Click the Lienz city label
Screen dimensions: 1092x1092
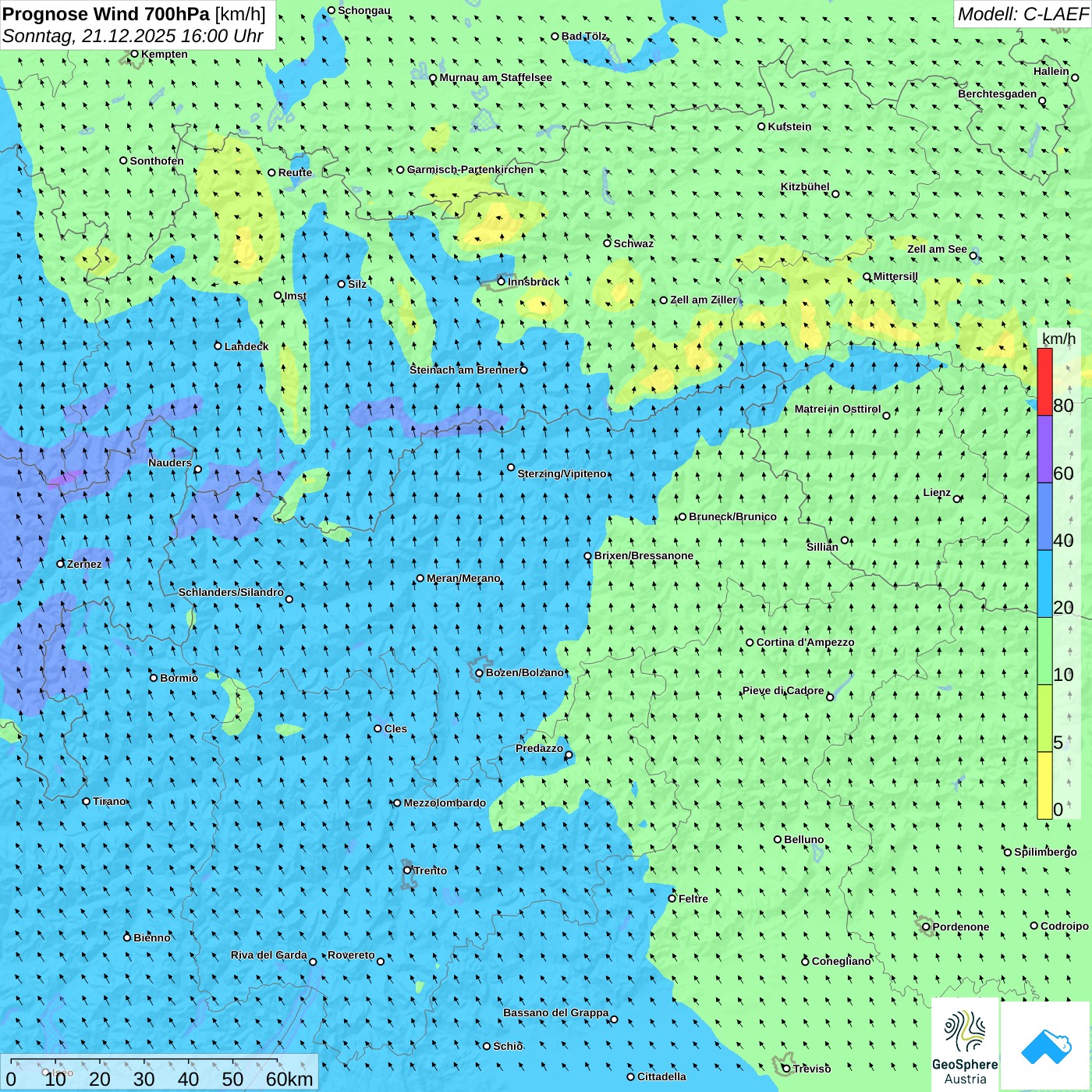point(937,493)
